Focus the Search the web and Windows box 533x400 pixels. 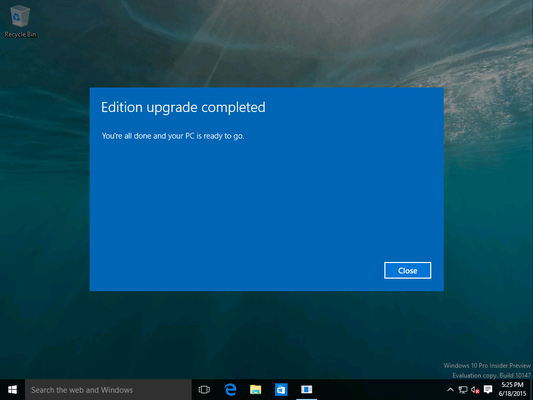[108, 390]
